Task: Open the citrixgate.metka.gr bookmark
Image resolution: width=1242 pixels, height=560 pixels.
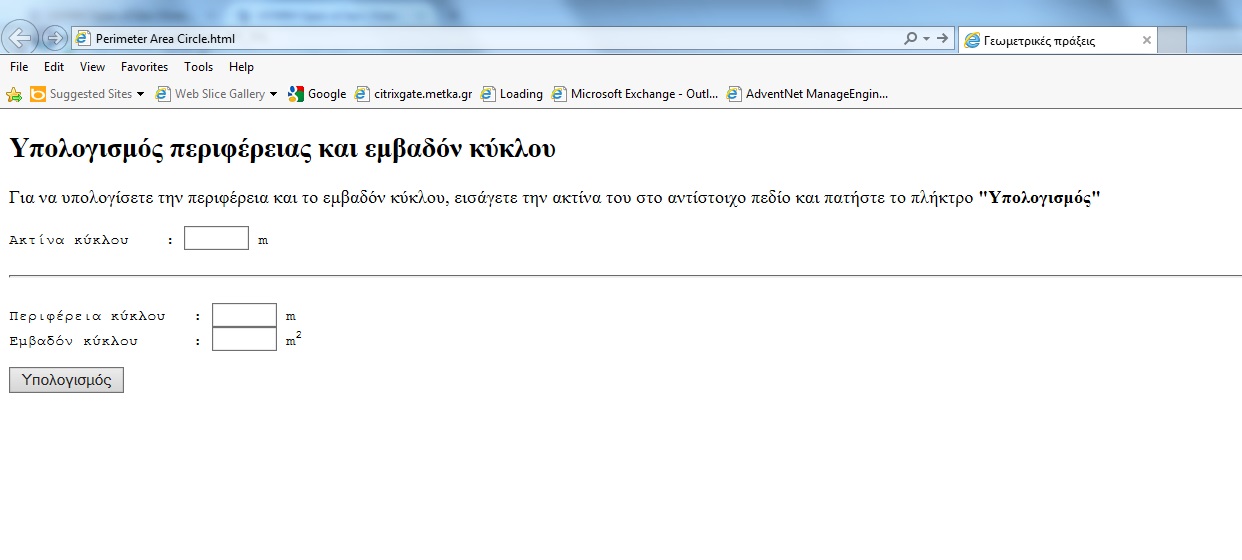Action: coord(413,94)
